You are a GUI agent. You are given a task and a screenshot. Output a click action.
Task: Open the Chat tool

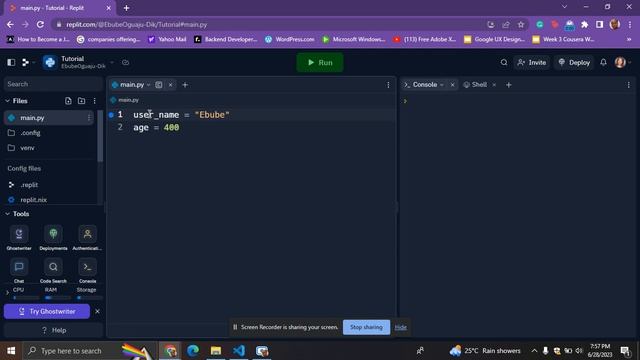tap(19, 271)
